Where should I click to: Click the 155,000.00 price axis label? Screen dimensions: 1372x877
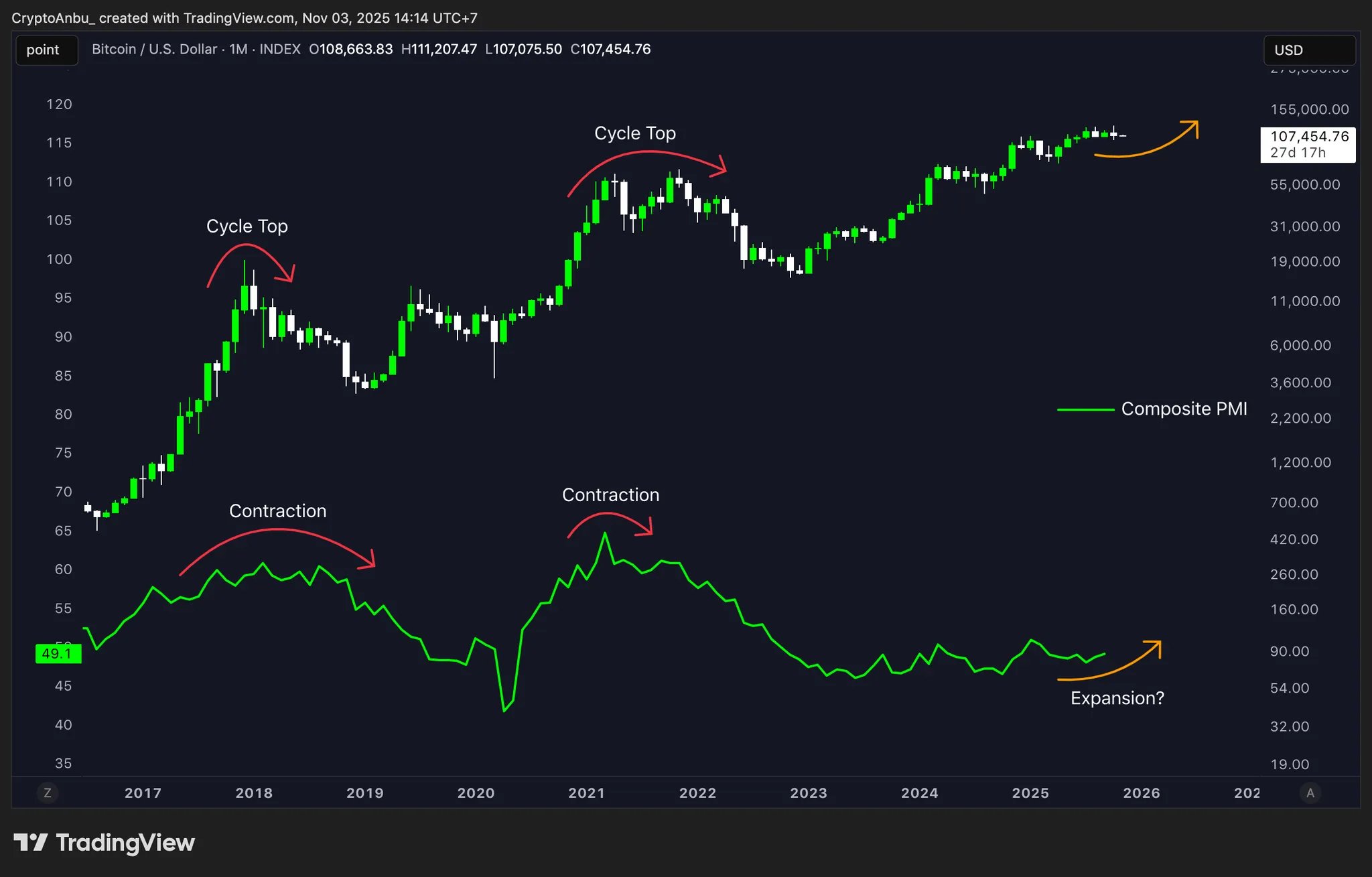1309,109
